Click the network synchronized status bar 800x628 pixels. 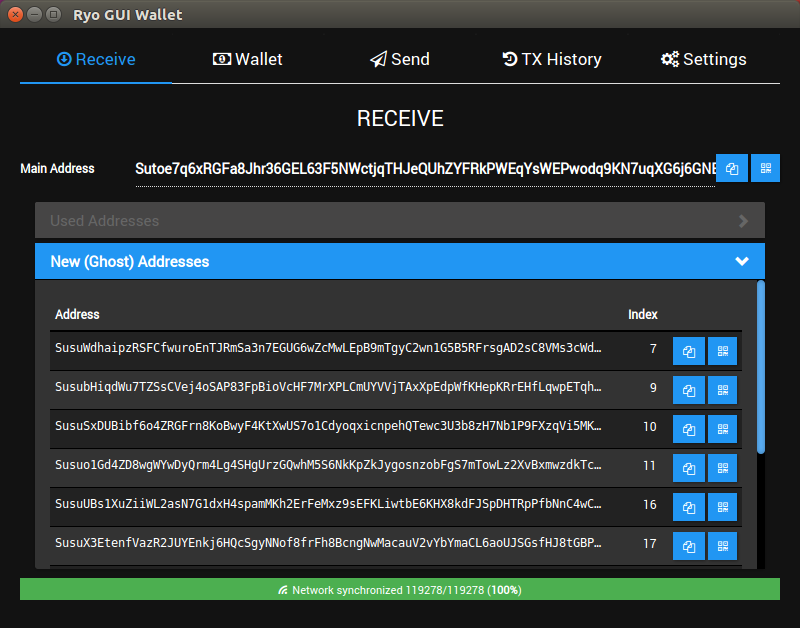pyautogui.click(x=400, y=590)
